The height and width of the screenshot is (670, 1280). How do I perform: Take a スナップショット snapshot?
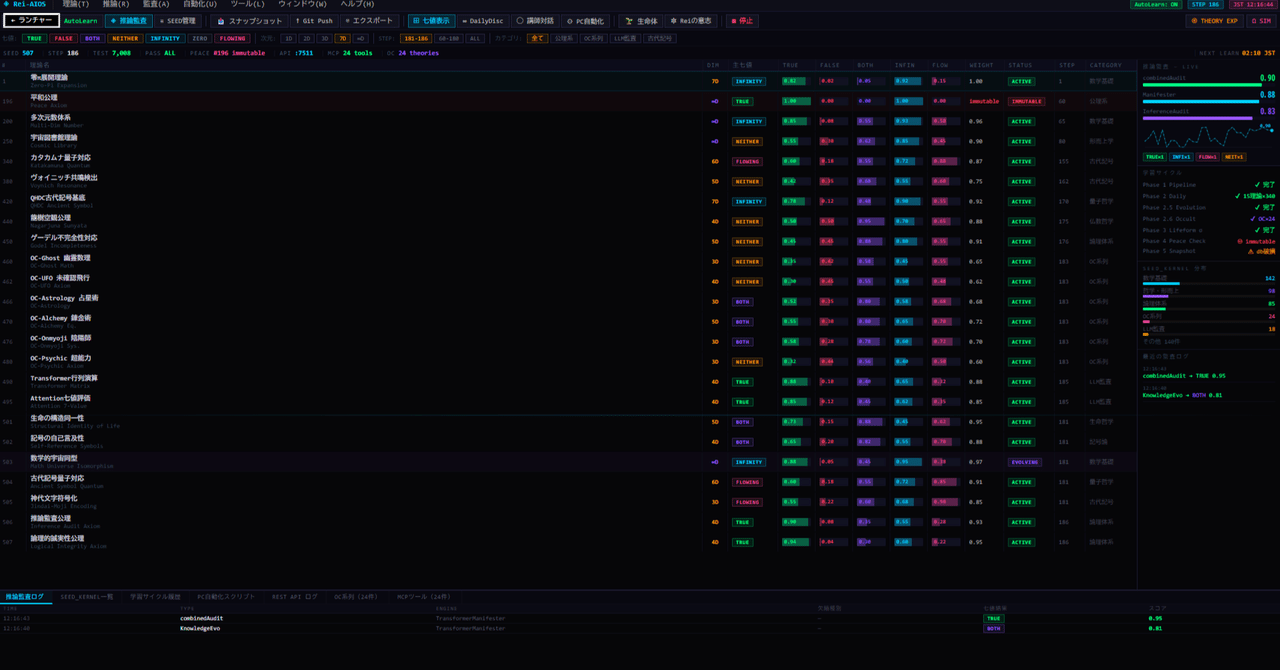(250, 21)
